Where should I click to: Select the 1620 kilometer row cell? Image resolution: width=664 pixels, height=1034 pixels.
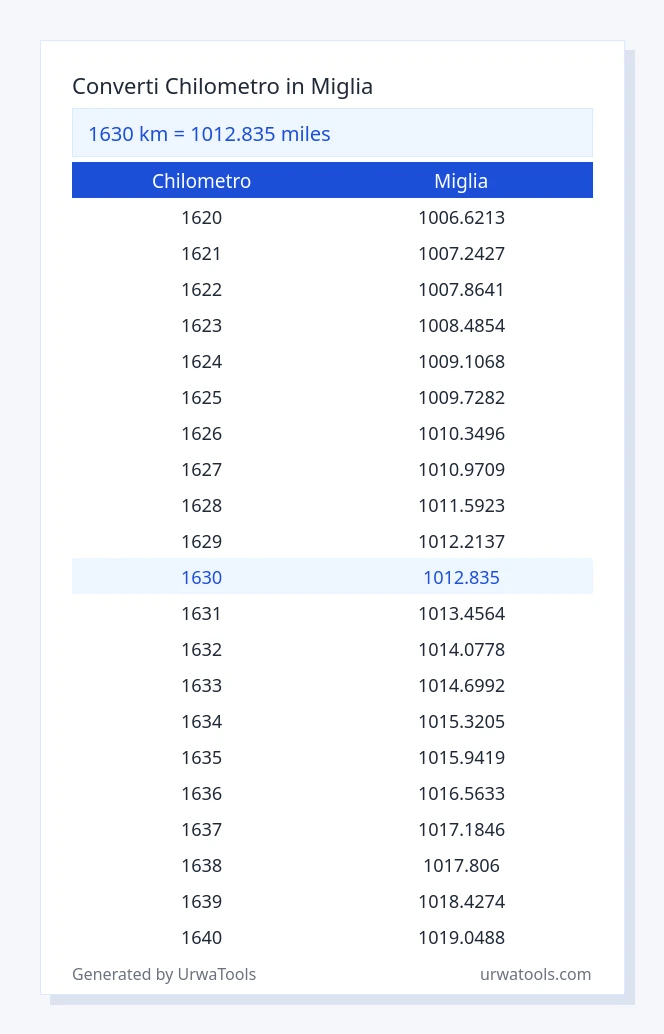202,218
